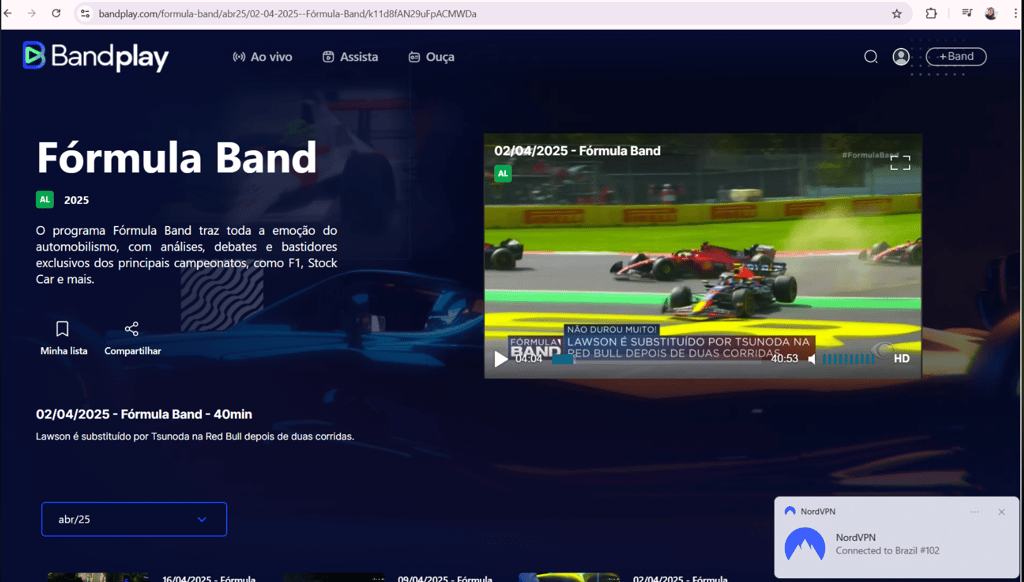Click the +Band button
1024x582 pixels.
tap(956, 57)
